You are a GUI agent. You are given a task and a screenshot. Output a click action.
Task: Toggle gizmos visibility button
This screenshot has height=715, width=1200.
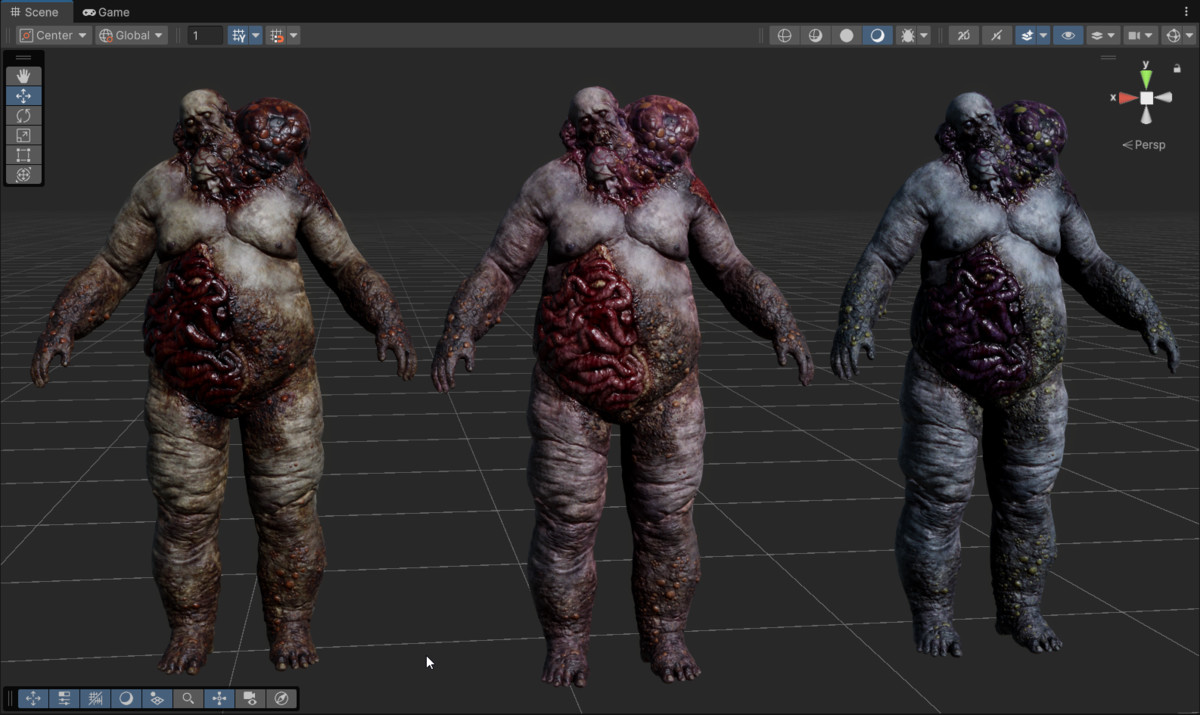[x=1173, y=35]
